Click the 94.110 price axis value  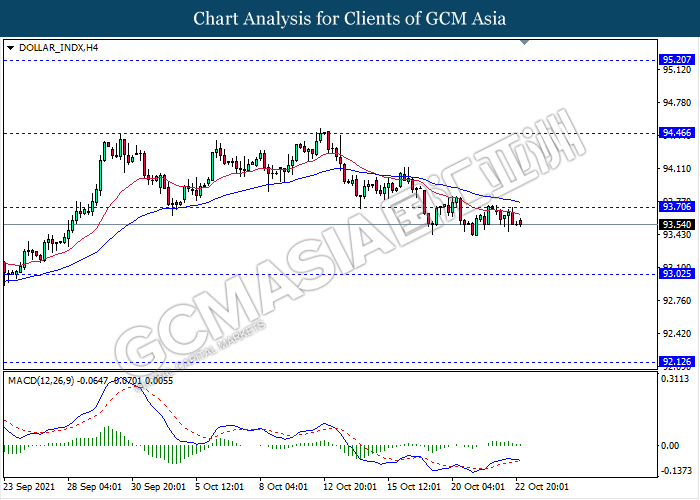(x=676, y=169)
